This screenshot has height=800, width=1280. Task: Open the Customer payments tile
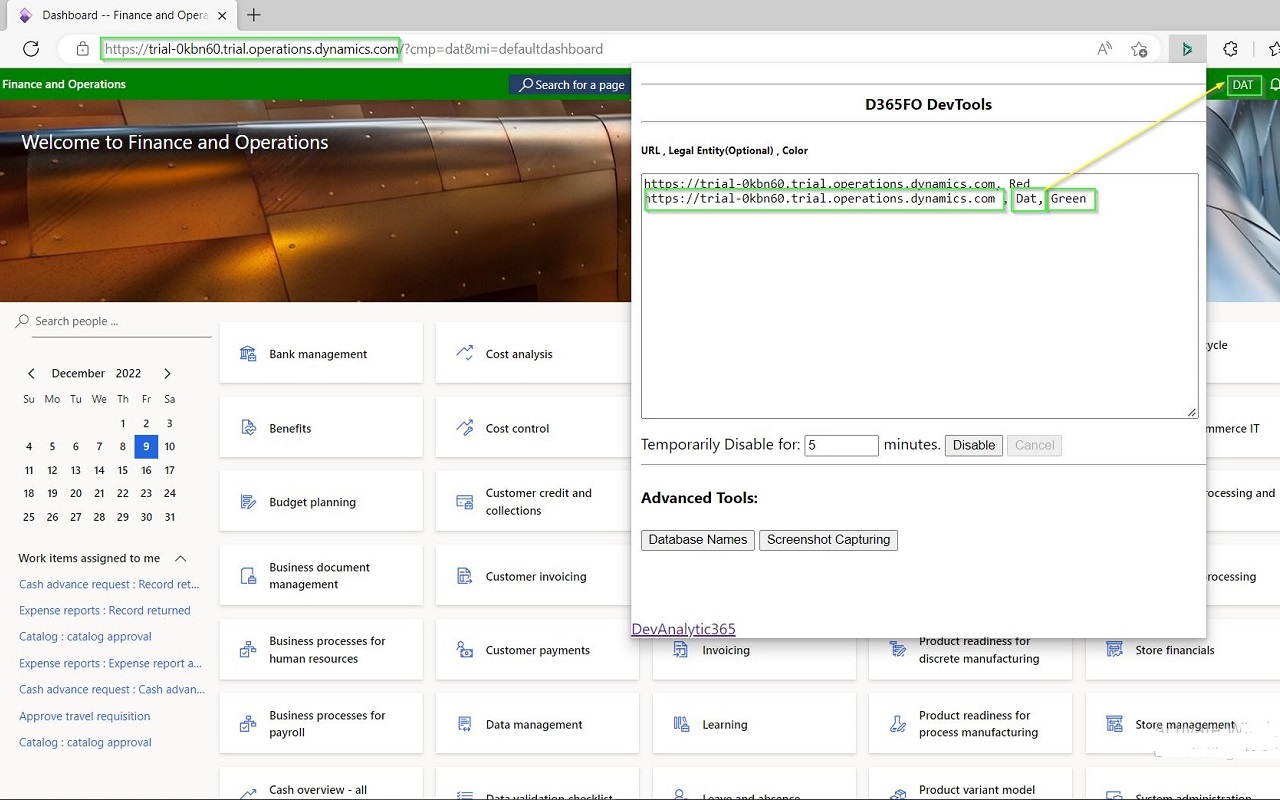536,650
